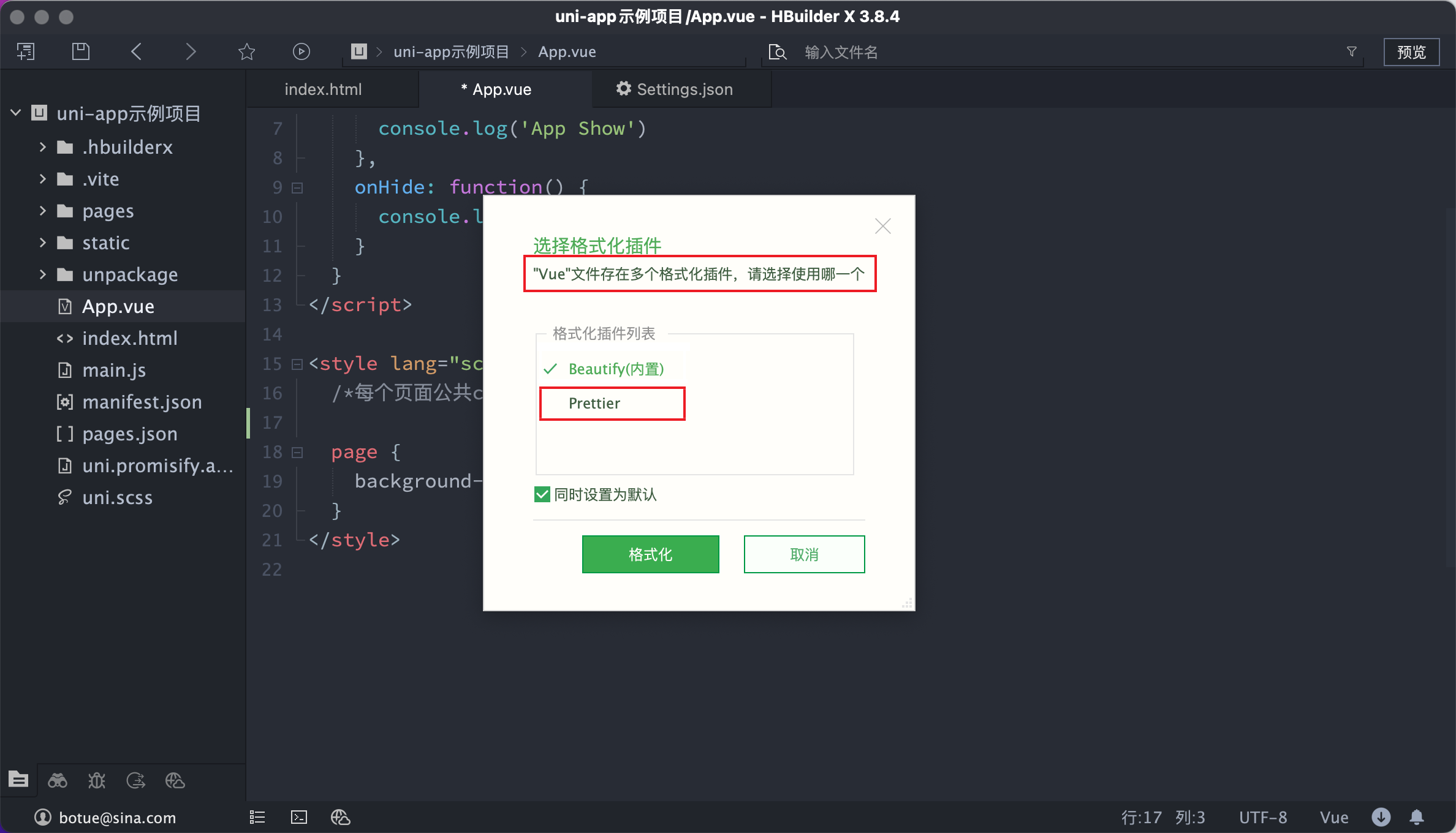Expand the pages folder

pos(43,211)
